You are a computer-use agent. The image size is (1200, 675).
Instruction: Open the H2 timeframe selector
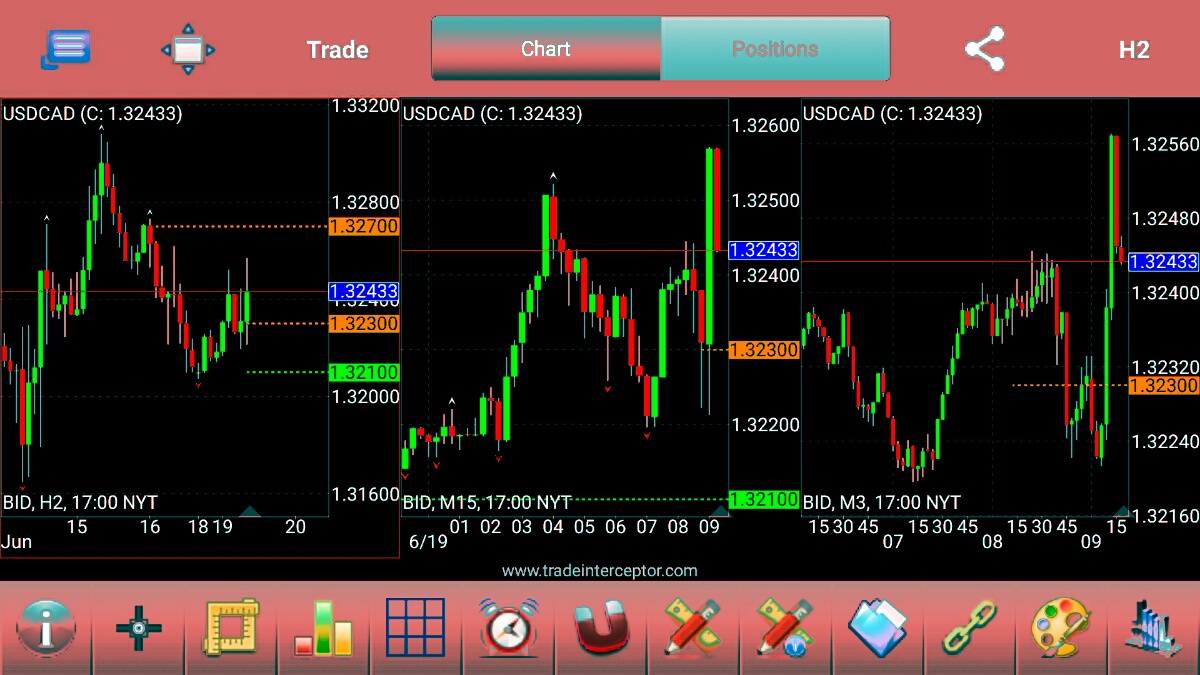(x=1133, y=50)
